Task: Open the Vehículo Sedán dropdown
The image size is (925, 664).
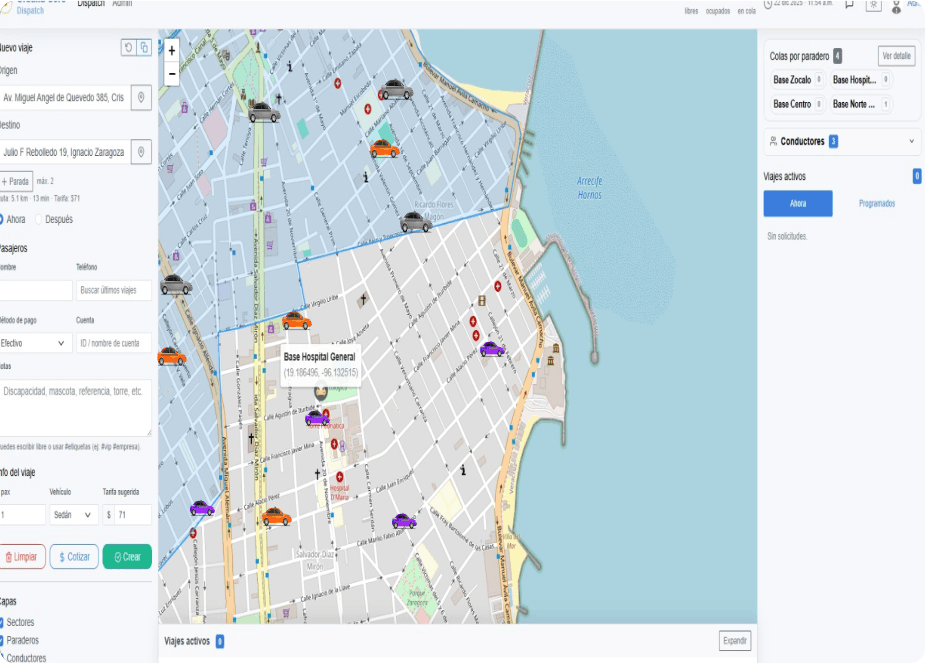Action: [73, 514]
